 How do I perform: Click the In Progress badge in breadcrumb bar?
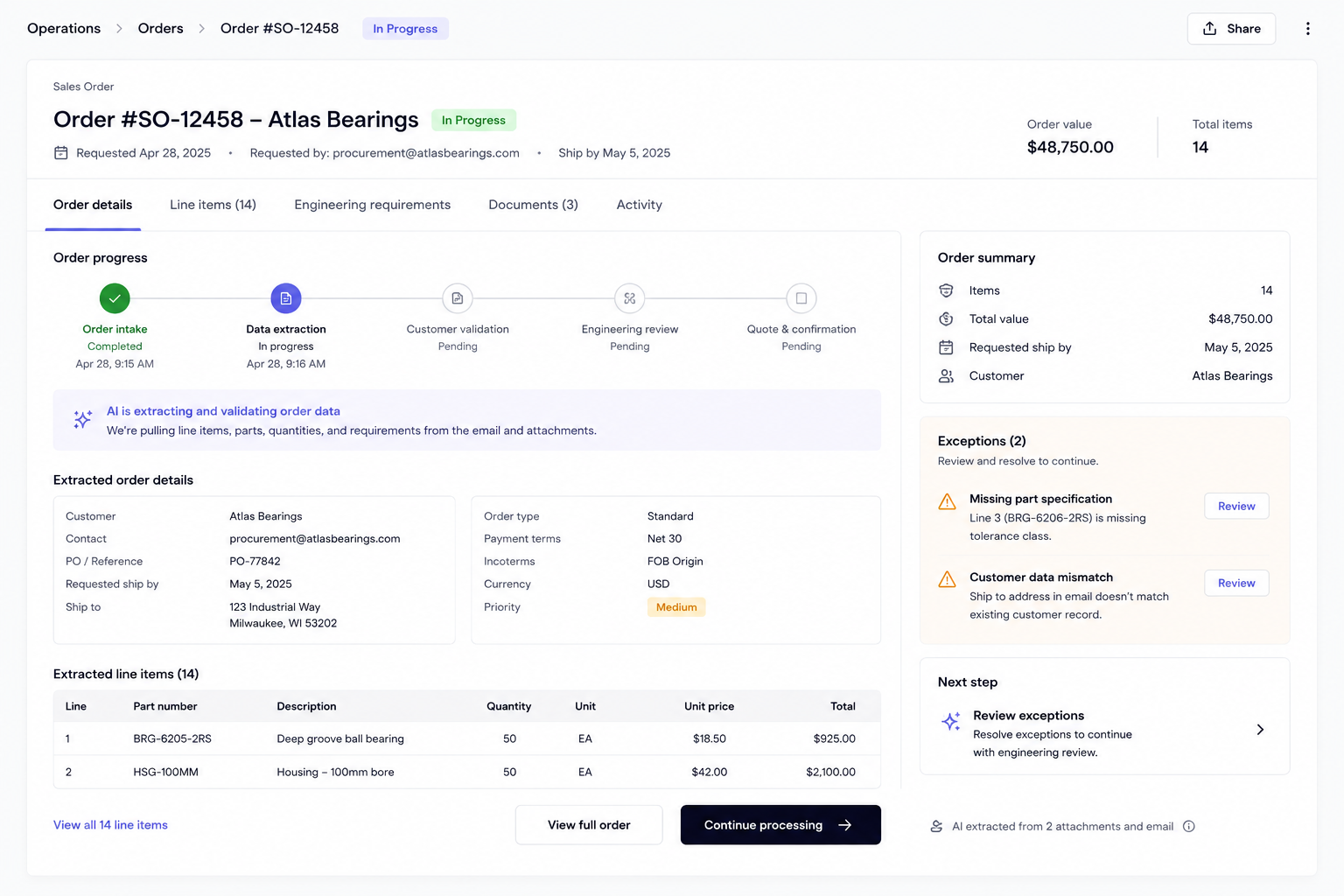pos(405,29)
